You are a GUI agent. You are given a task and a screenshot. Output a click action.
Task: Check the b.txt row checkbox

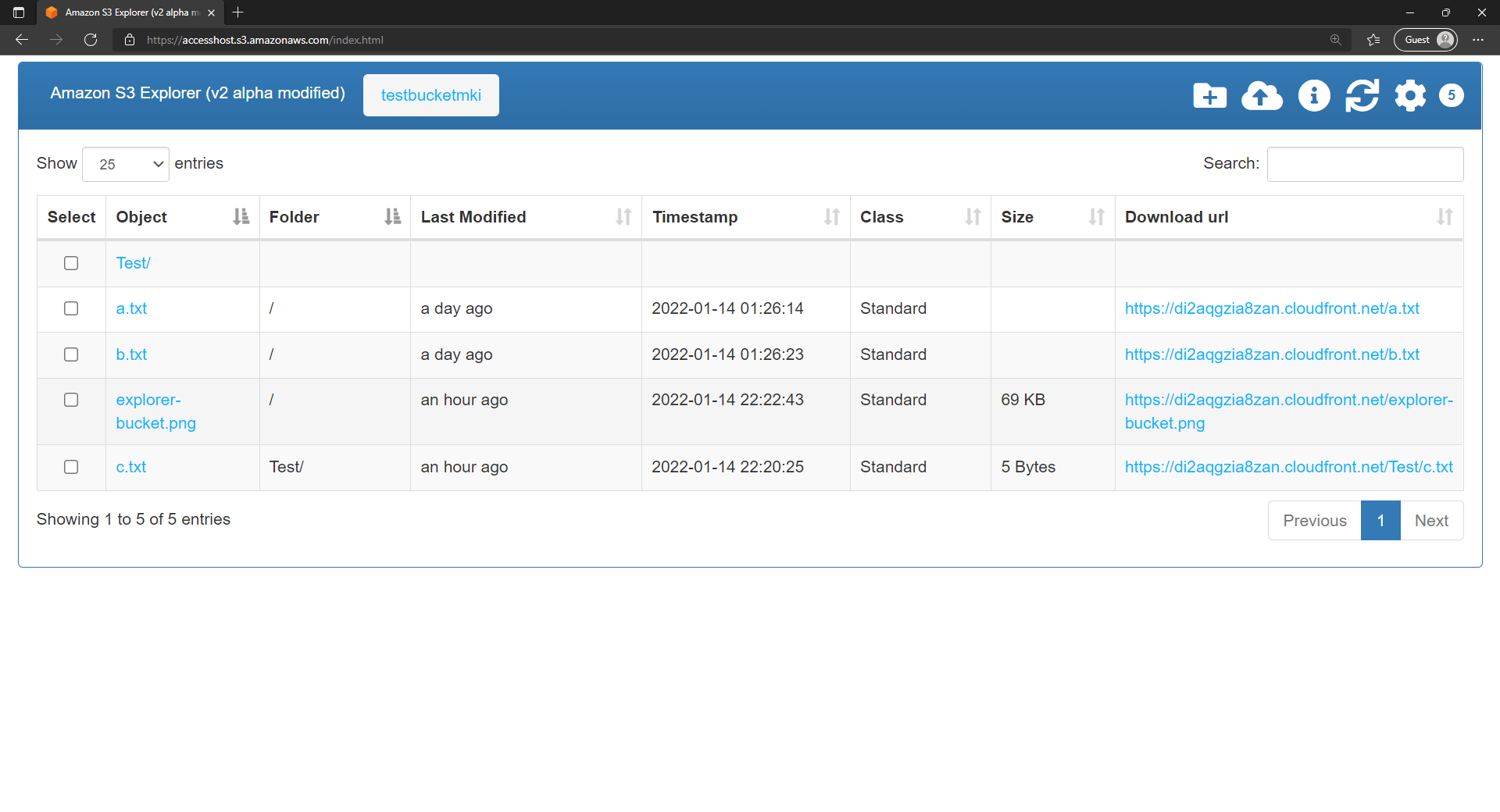click(x=71, y=354)
